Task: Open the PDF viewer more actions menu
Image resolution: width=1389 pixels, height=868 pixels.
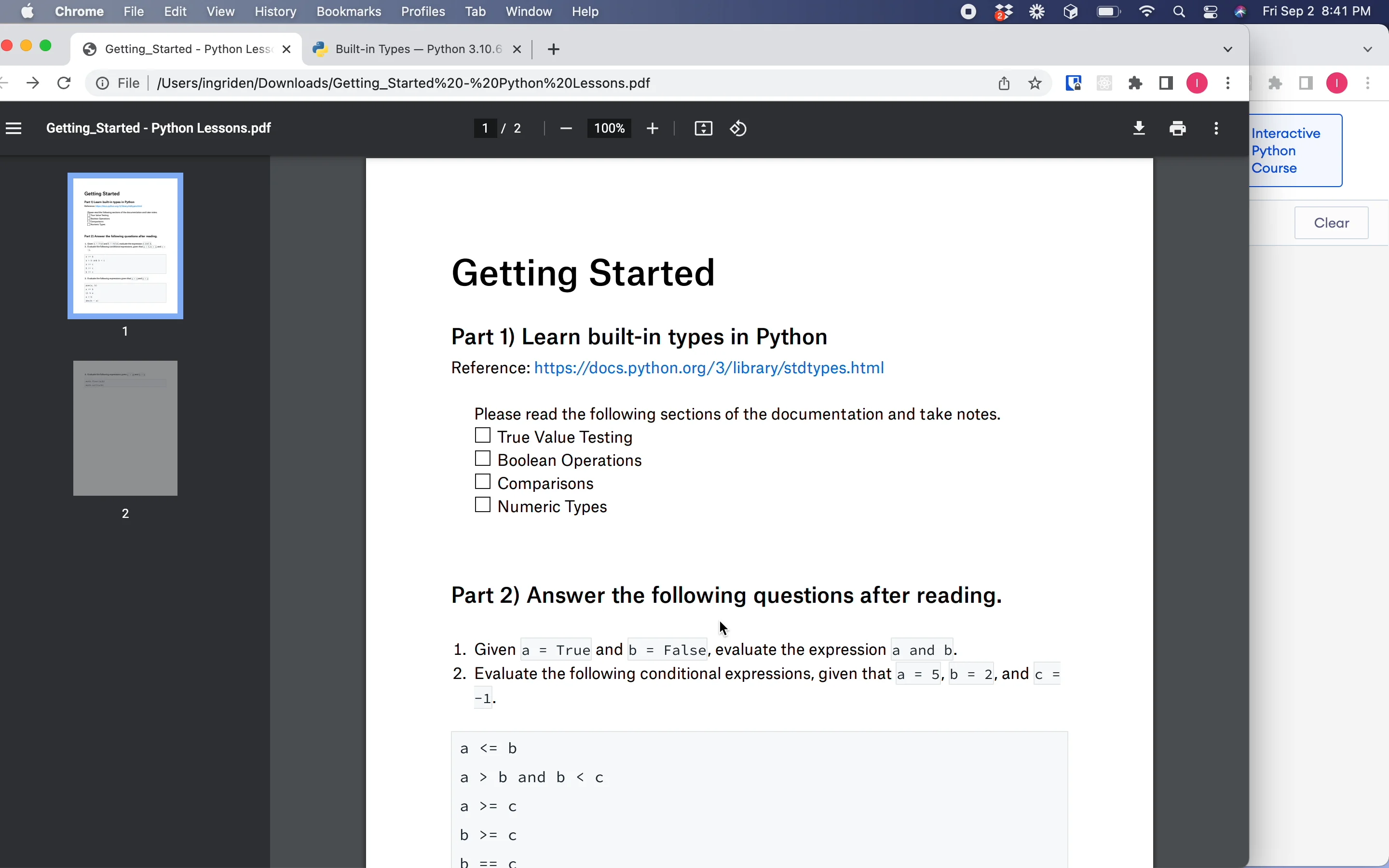Action: pos(1216,129)
